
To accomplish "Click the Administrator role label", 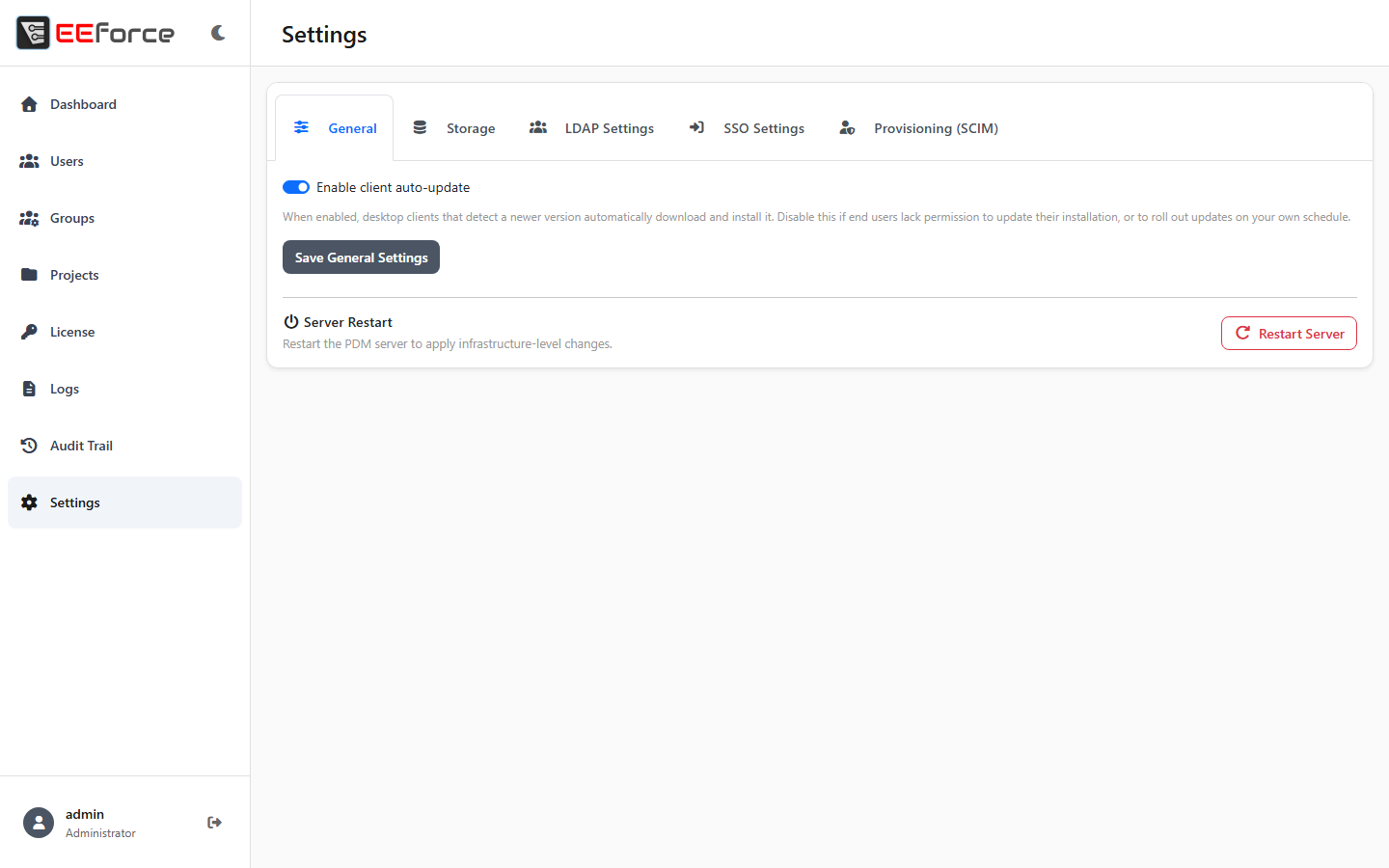I will pos(100,833).
